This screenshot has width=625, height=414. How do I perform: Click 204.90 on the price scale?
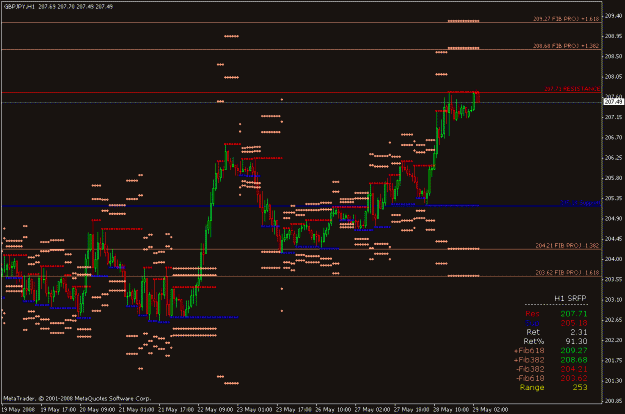613,218
